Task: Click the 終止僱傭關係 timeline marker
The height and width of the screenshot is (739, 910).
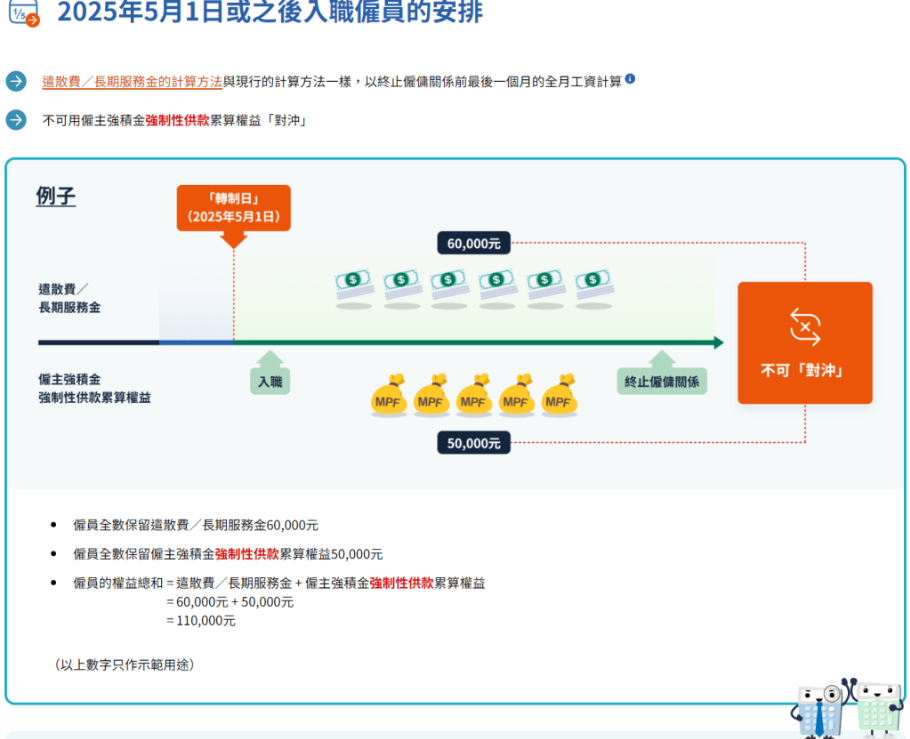Action: (661, 381)
